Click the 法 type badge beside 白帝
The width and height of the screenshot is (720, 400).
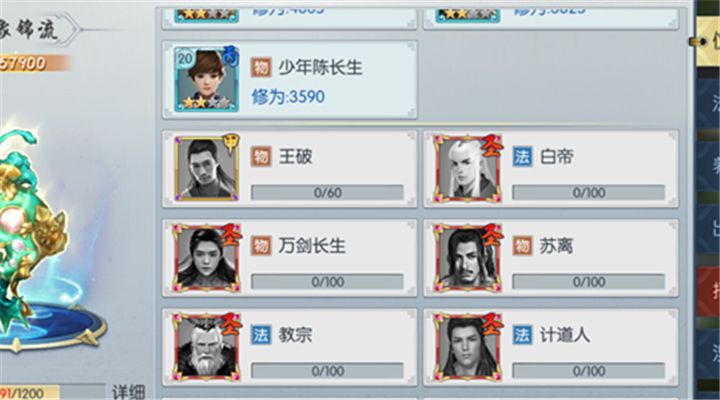(522, 157)
